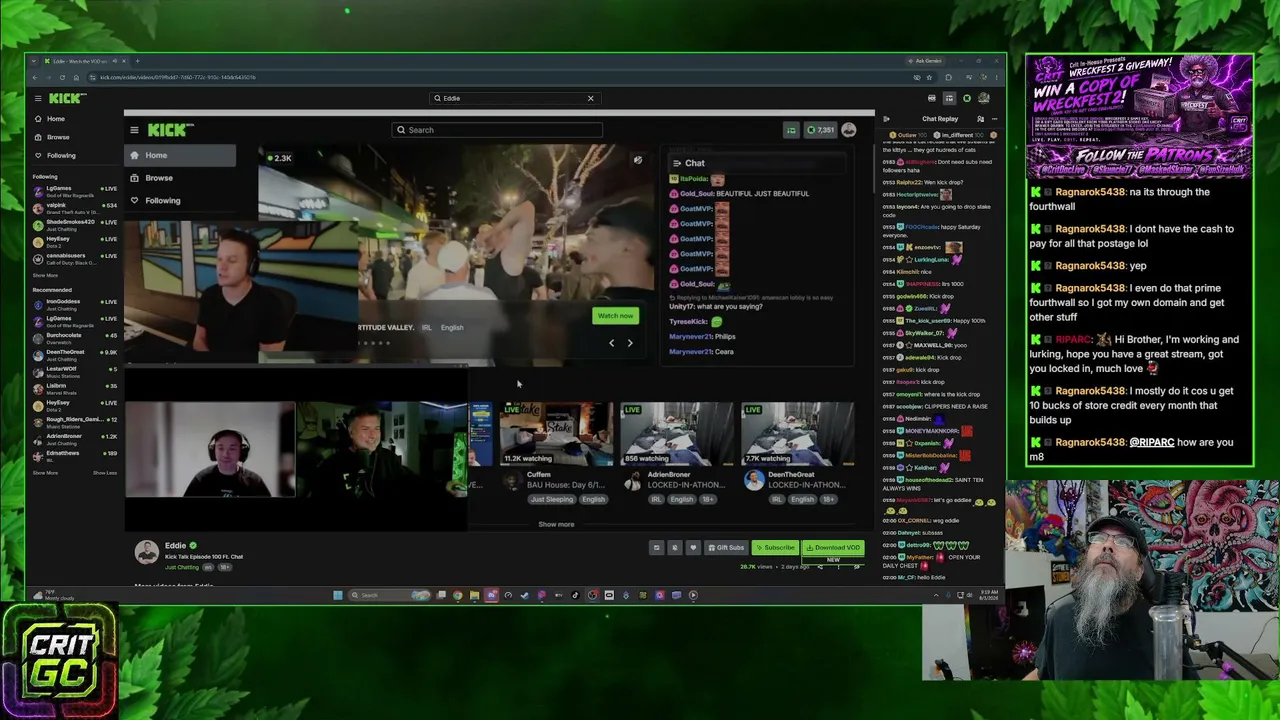Select cannabisusers in the Following list

tap(75, 258)
